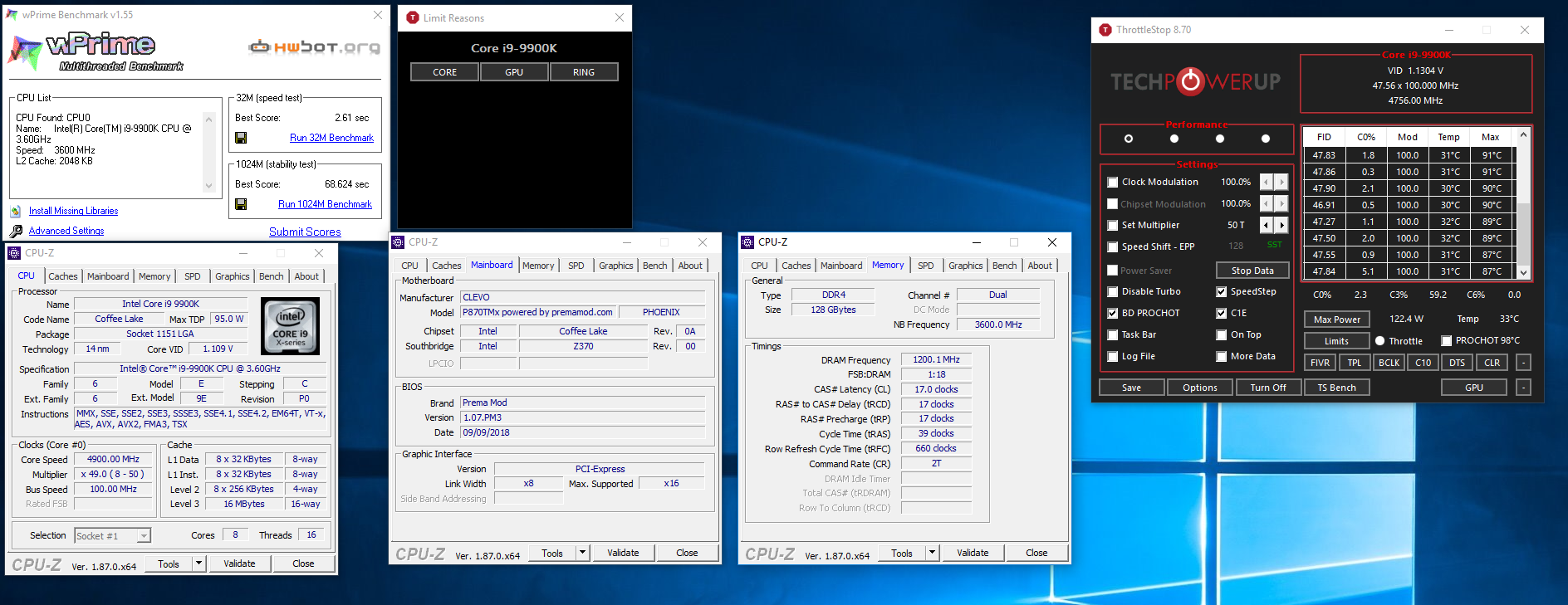Image resolution: width=1568 pixels, height=605 pixels.
Task: Click title icon of CPU-Z Memory window
Action: click(747, 242)
